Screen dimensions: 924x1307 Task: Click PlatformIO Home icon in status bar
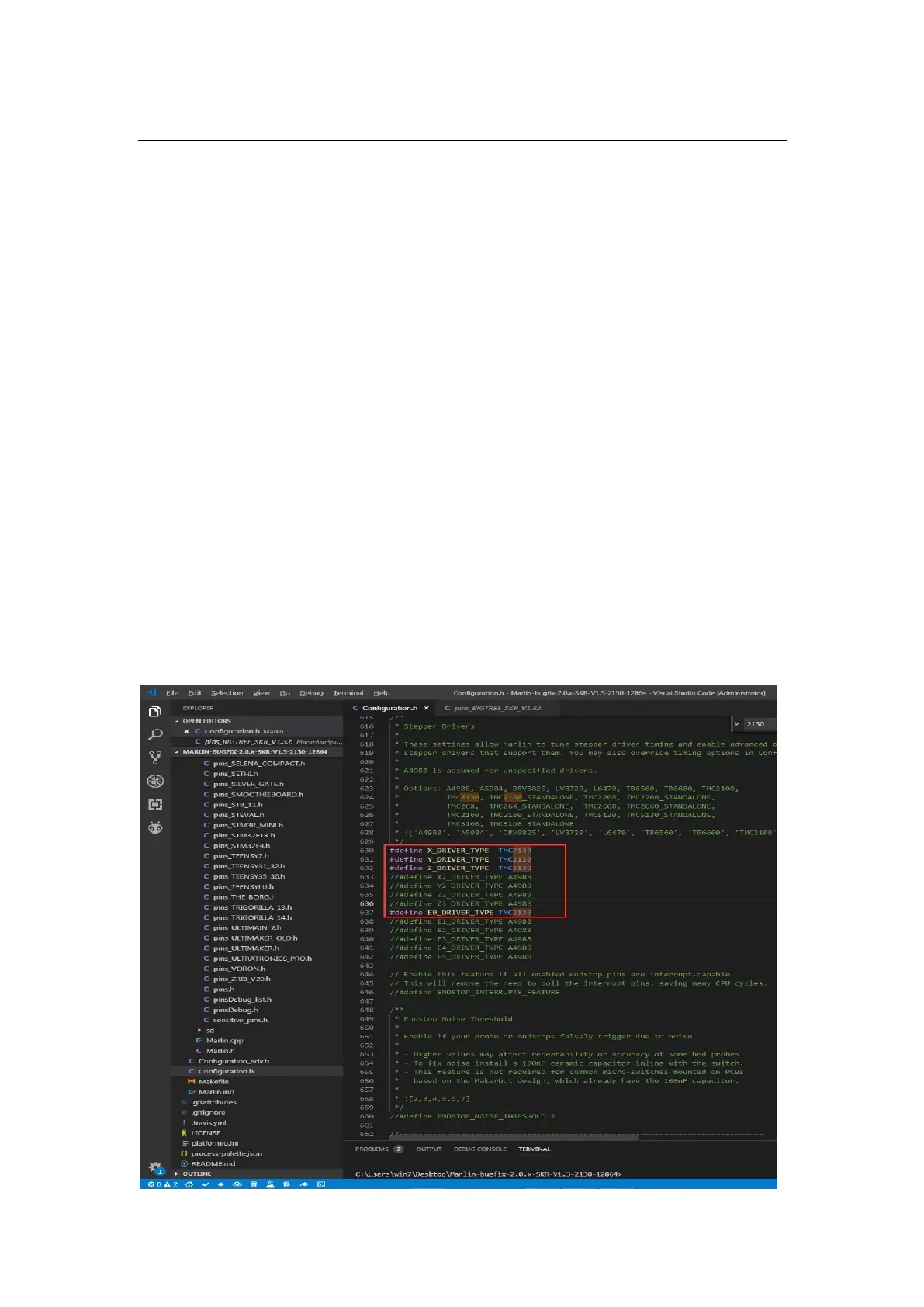(189, 1184)
